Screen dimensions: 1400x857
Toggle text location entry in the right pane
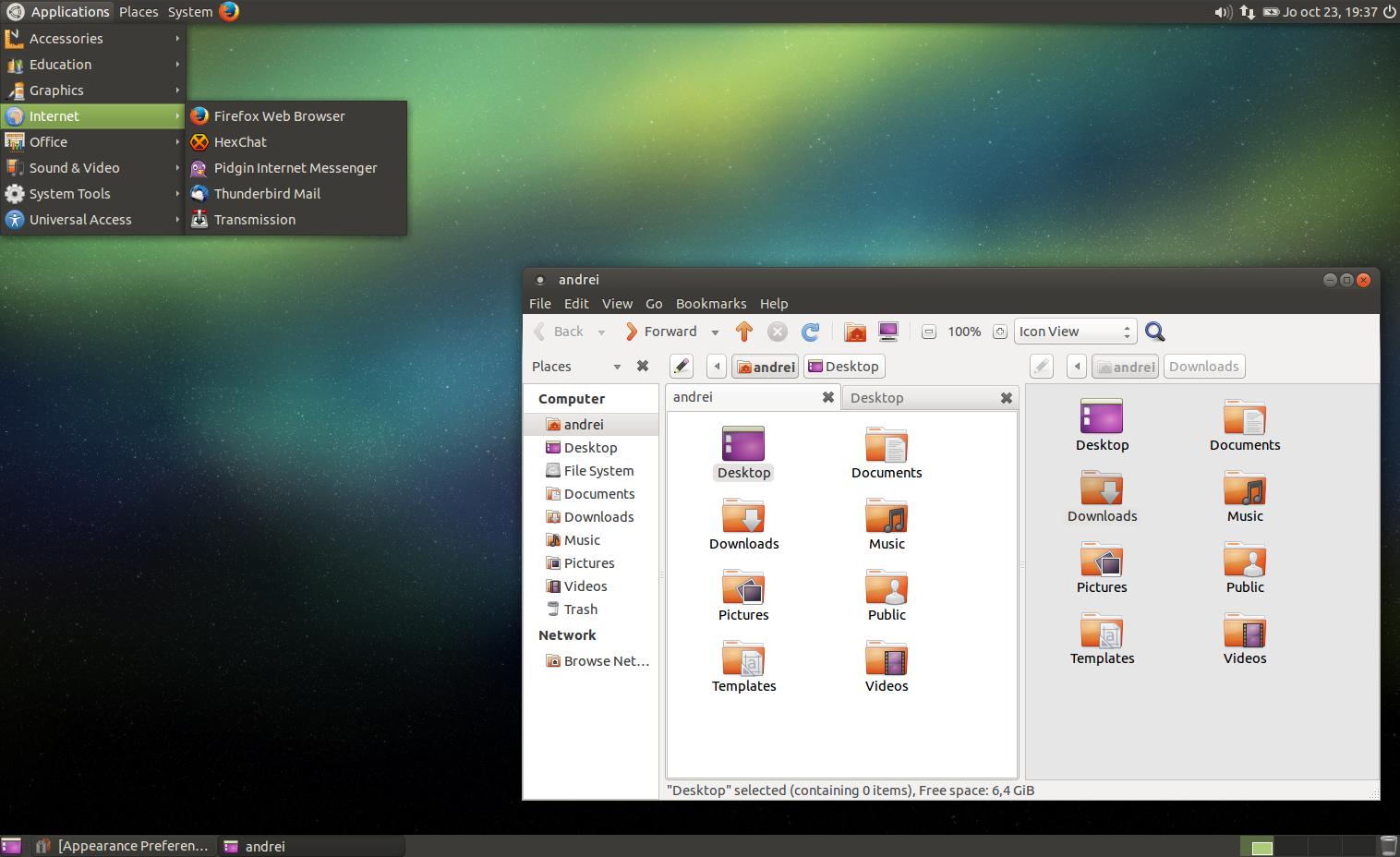coord(1042,367)
